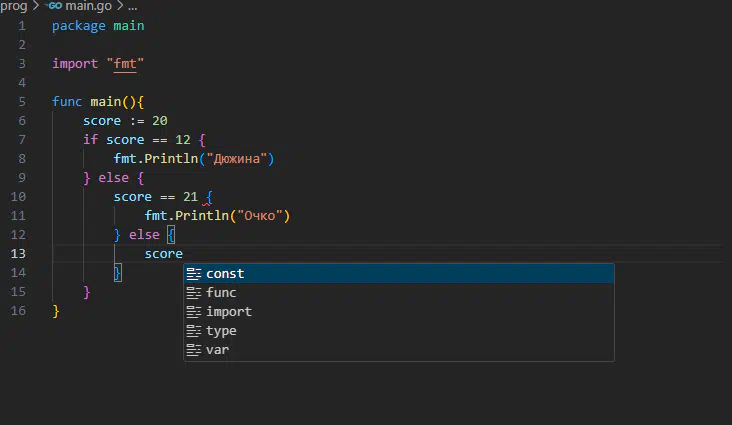Open the prog folder breadcrumb

[x=14, y=6]
